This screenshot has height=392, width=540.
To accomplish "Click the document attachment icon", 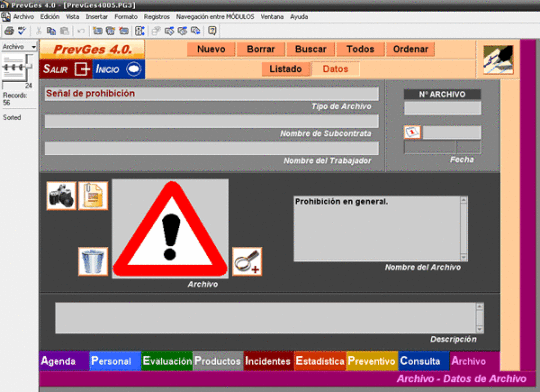I will [x=93, y=196].
